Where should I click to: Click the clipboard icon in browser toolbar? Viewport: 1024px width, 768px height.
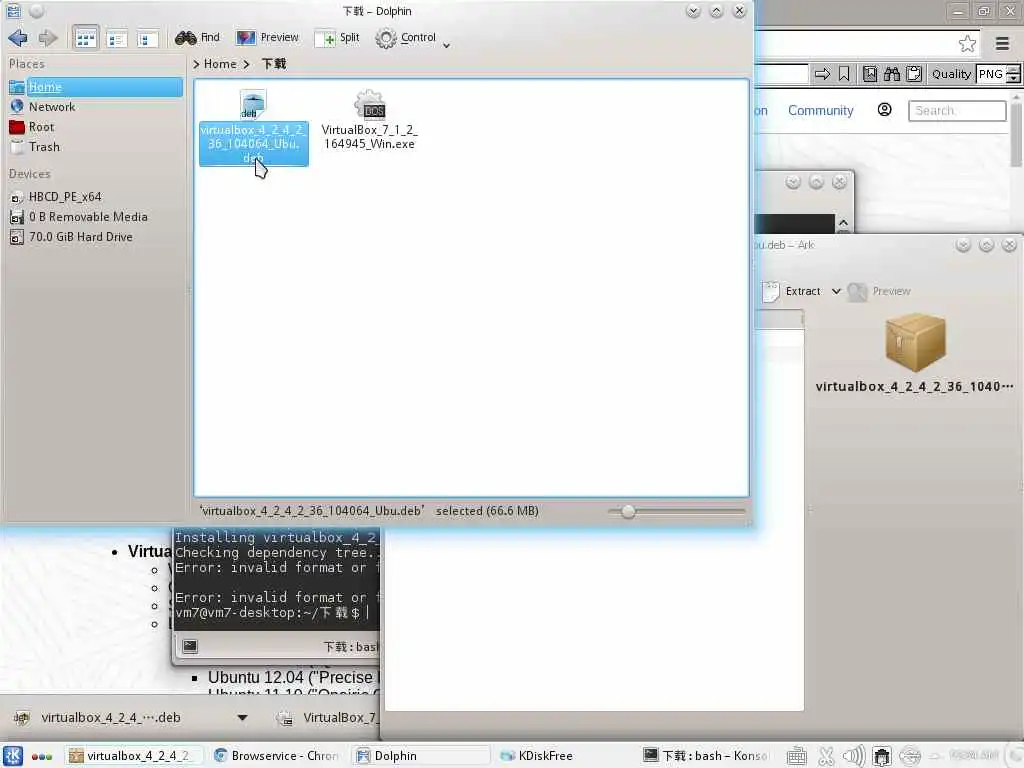tap(914, 74)
